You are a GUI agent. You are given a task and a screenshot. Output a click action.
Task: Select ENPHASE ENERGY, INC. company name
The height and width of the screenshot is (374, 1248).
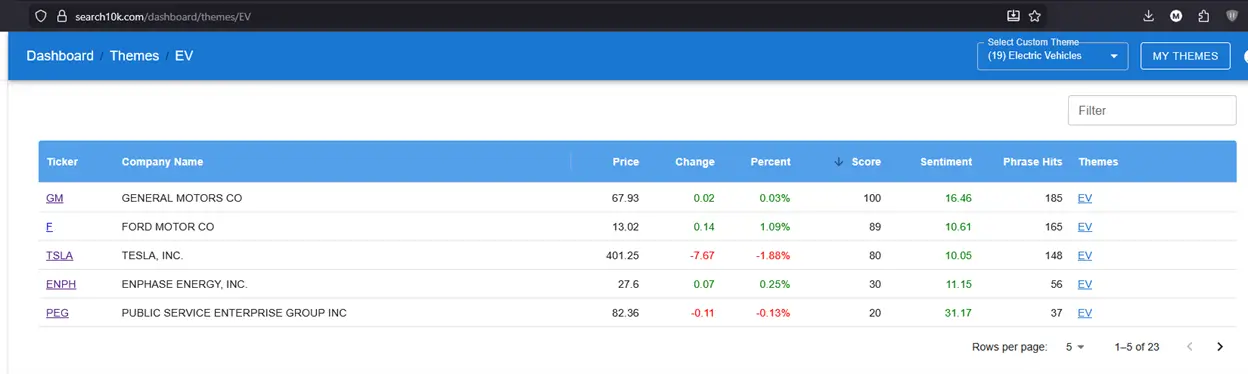tap(184, 285)
